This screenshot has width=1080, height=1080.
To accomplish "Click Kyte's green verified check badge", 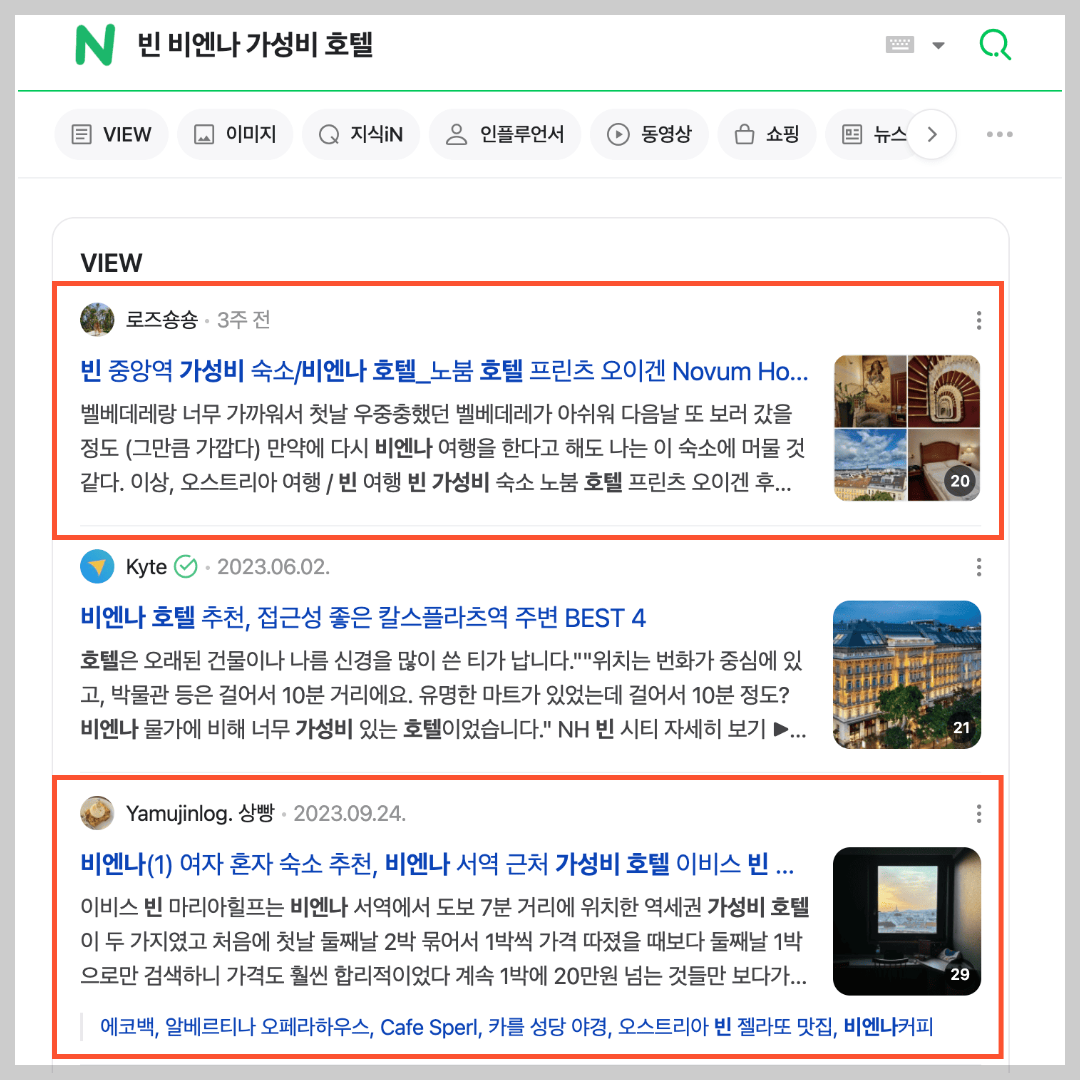I will 185,566.
